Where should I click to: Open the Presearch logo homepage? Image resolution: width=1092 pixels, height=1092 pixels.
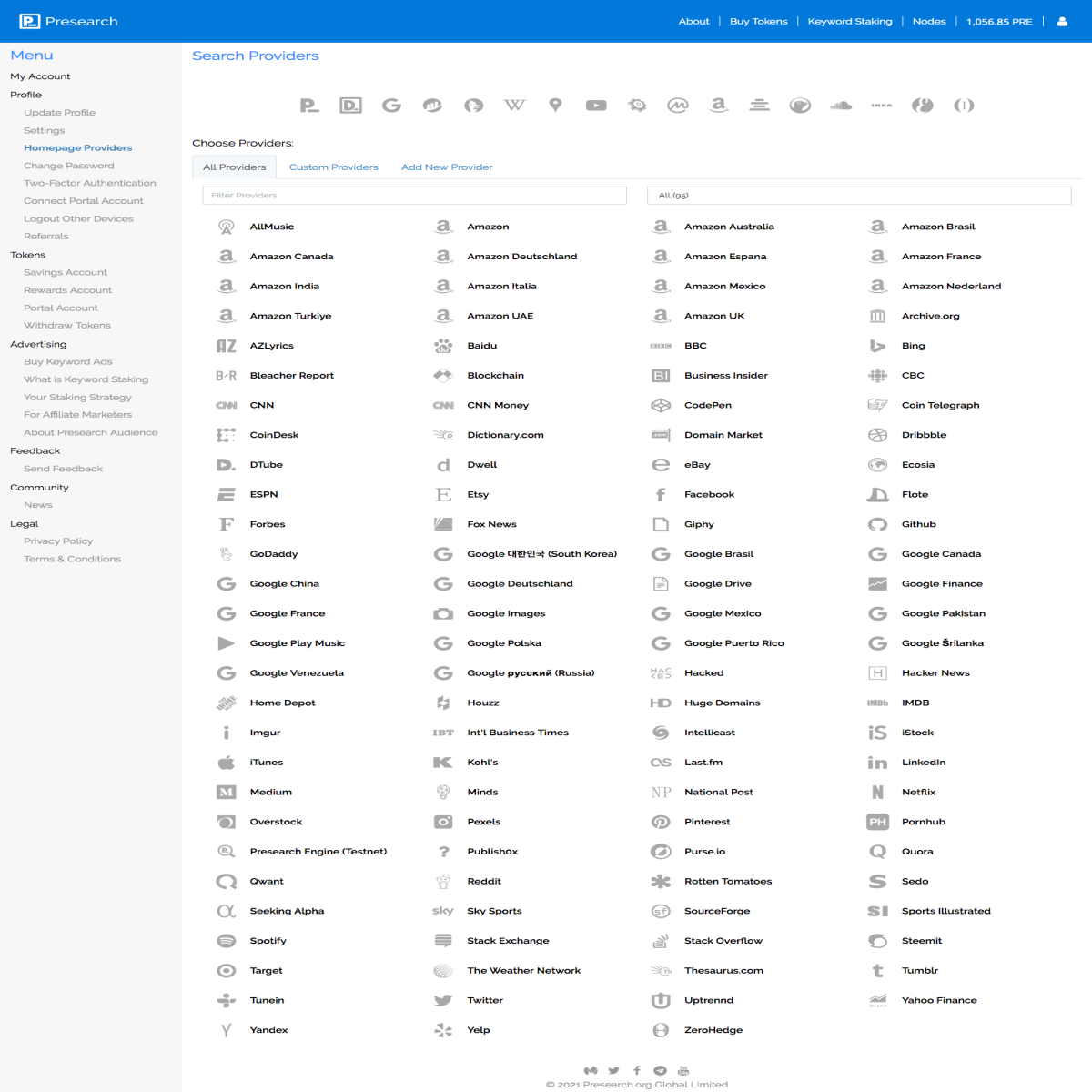[69, 21]
